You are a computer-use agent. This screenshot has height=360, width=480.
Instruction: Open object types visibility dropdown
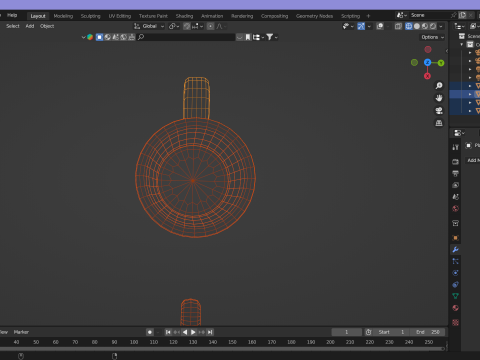(348, 26)
